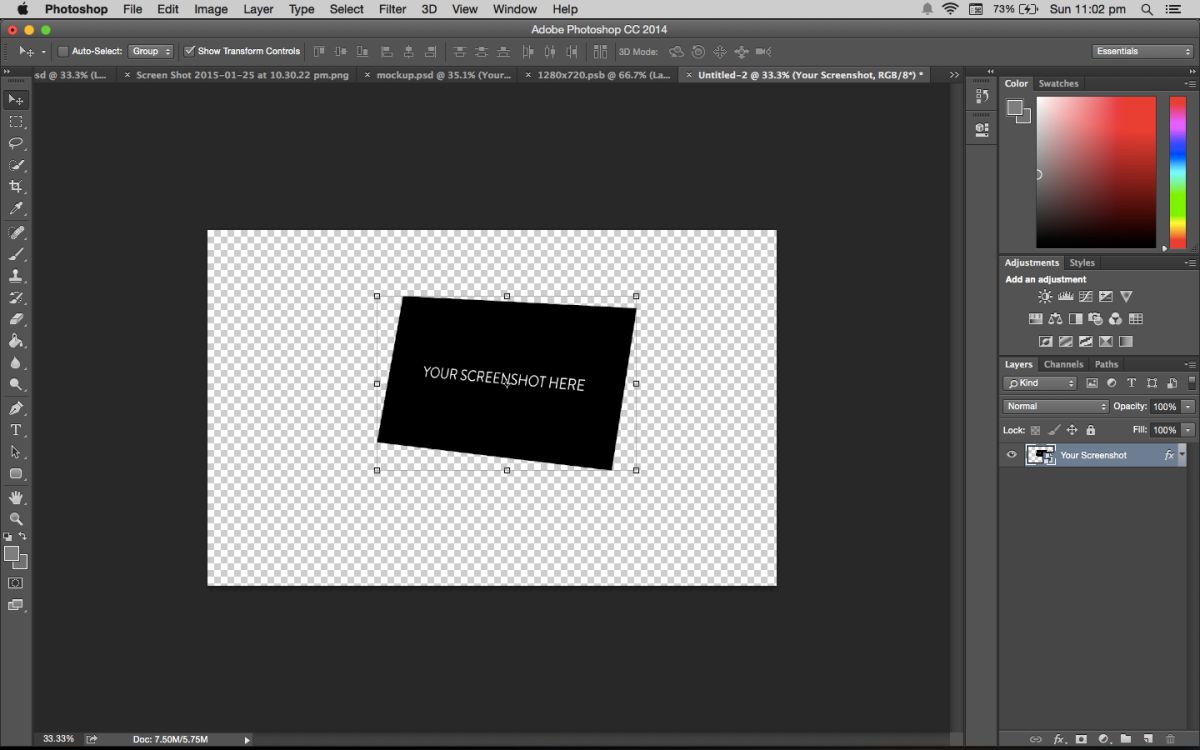Click the hue spectrum slider
This screenshot has height=750, width=1200.
point(1177,172)
